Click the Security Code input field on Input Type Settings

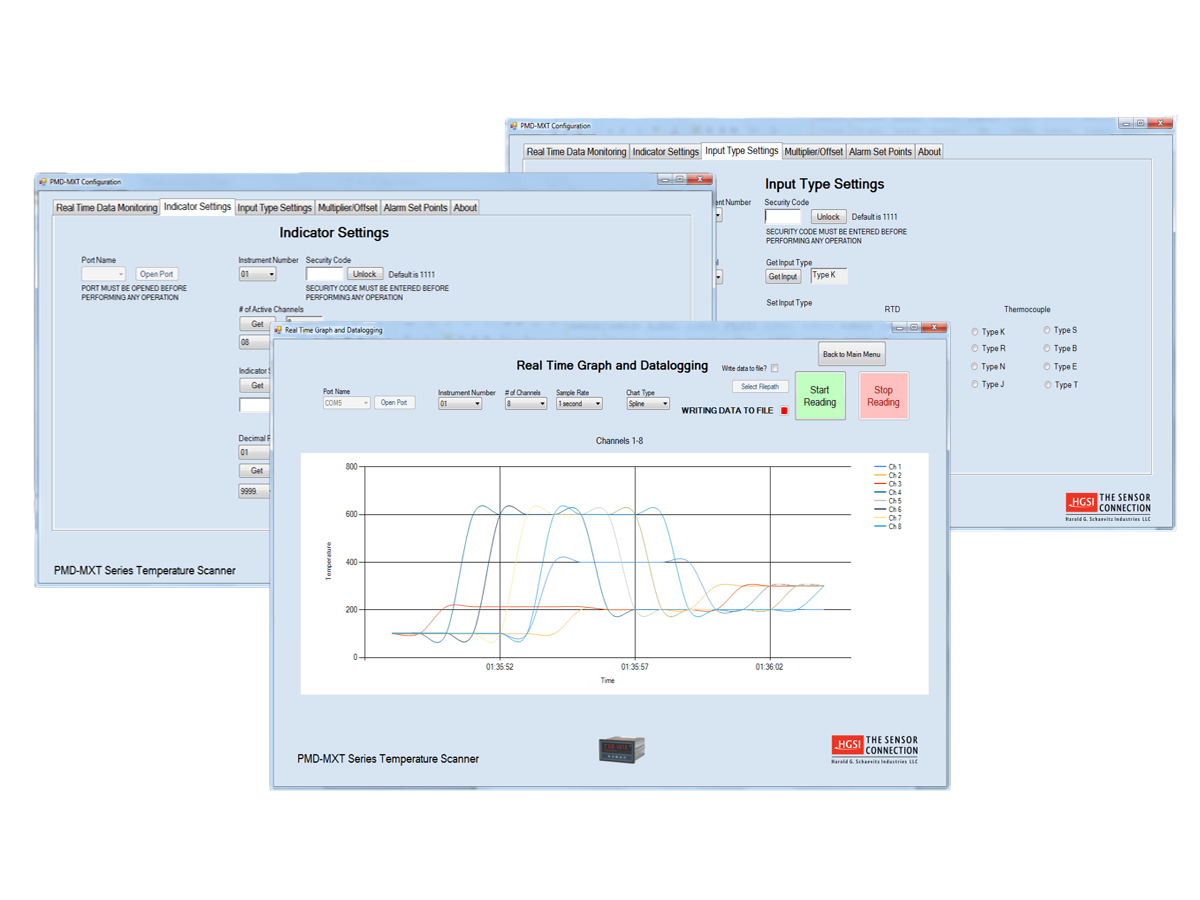click(782, 216)
